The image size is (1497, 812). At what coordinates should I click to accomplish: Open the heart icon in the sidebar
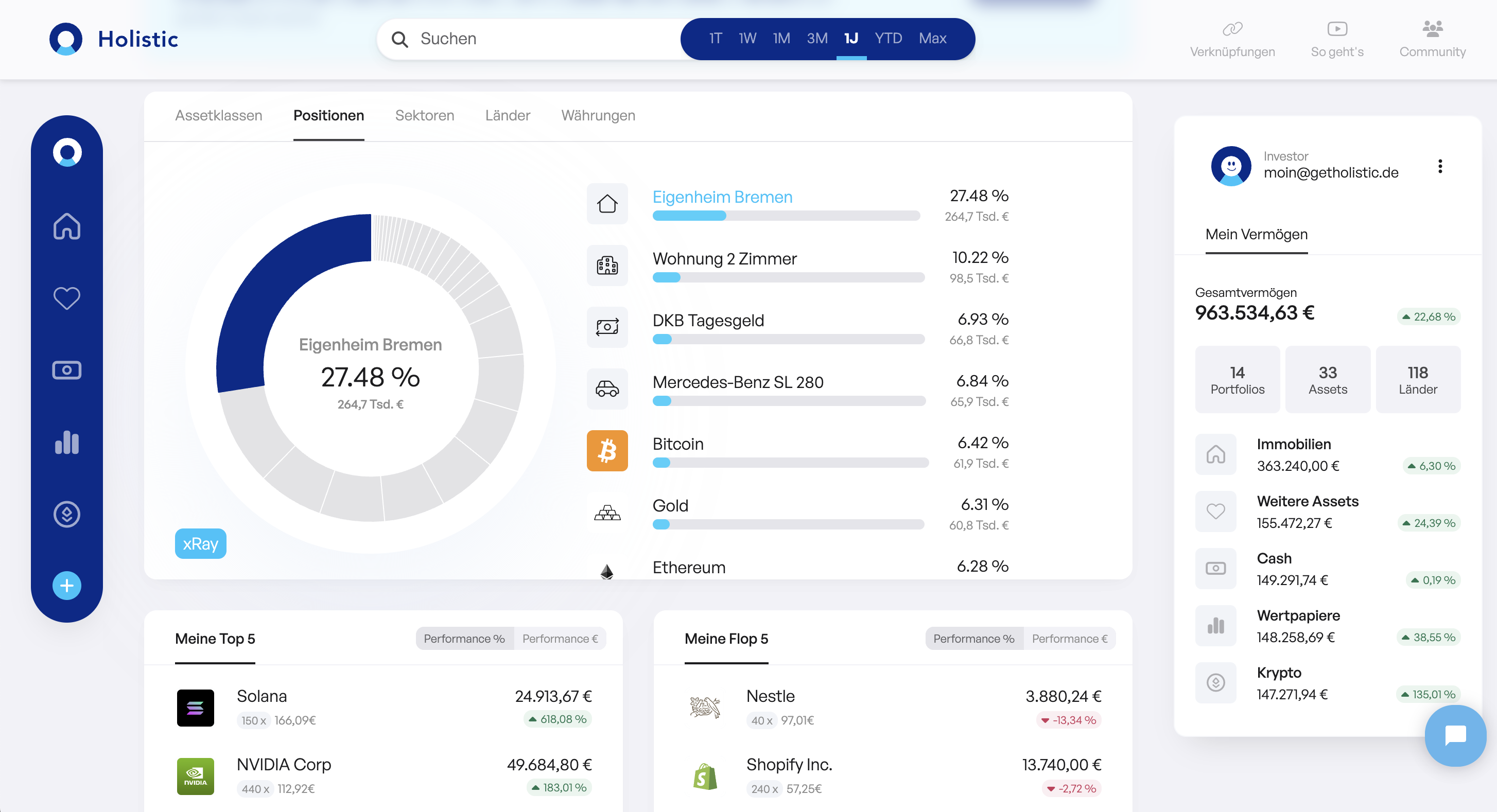(x=67, y=298)
